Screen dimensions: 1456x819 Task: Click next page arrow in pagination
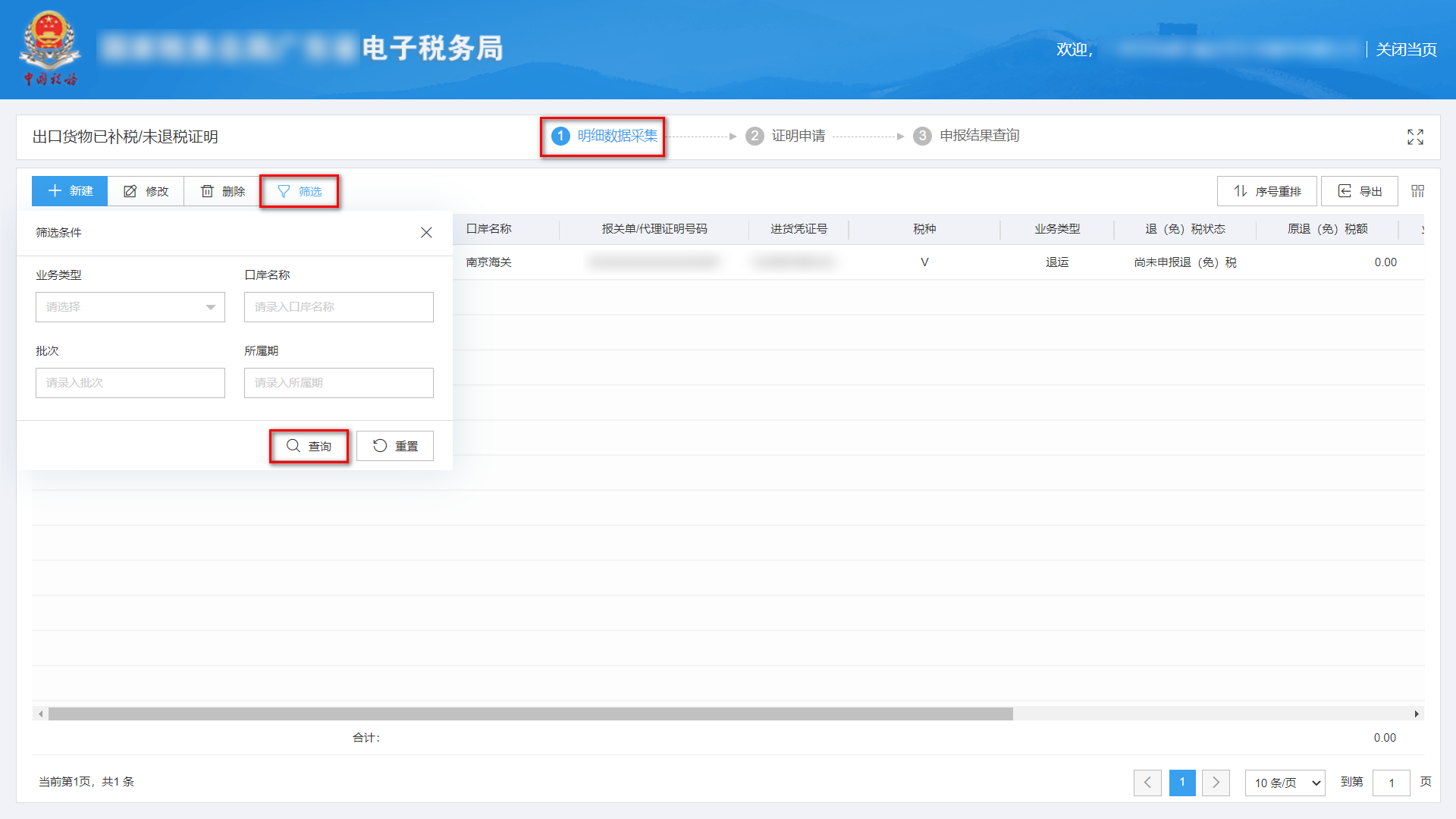1216,783
